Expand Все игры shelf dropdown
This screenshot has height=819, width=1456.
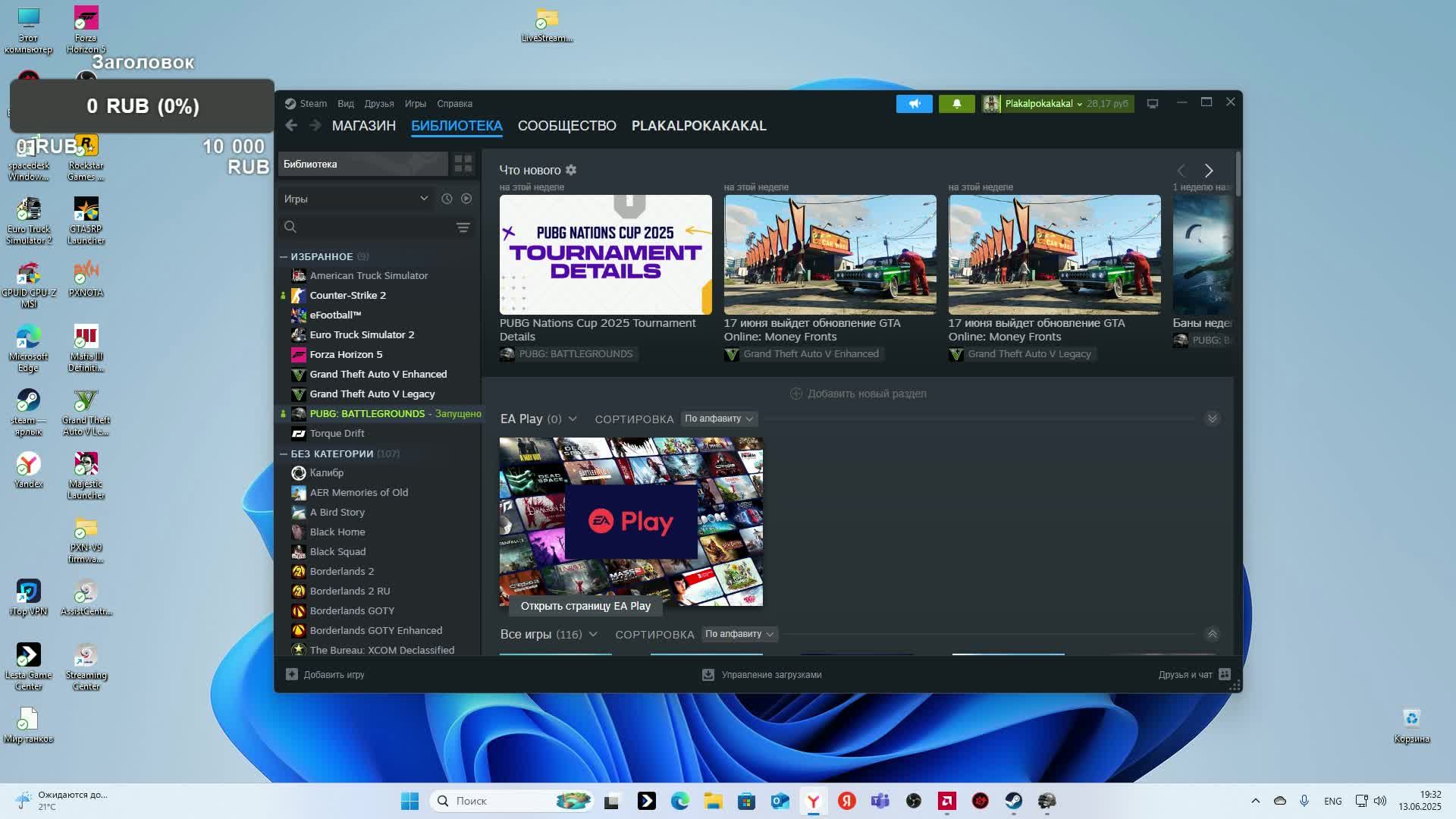click(593, 634)
